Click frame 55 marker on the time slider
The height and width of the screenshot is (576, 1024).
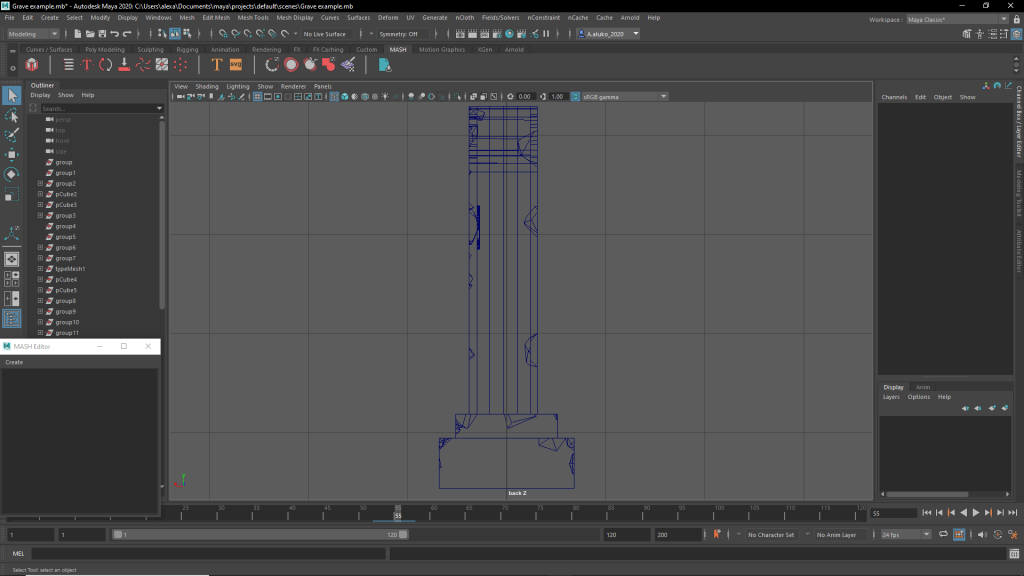(x=398, y=514)
